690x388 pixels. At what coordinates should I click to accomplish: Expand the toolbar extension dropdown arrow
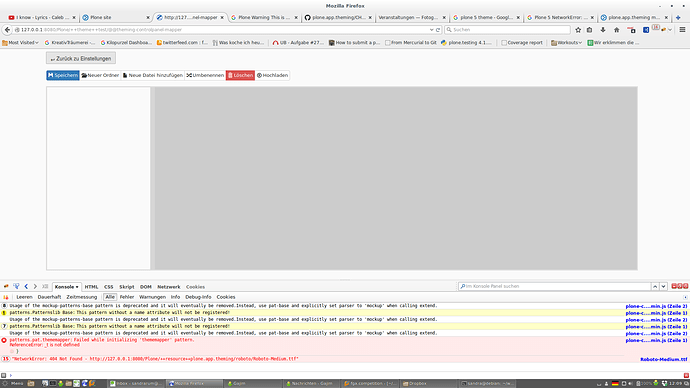point(670,30)
